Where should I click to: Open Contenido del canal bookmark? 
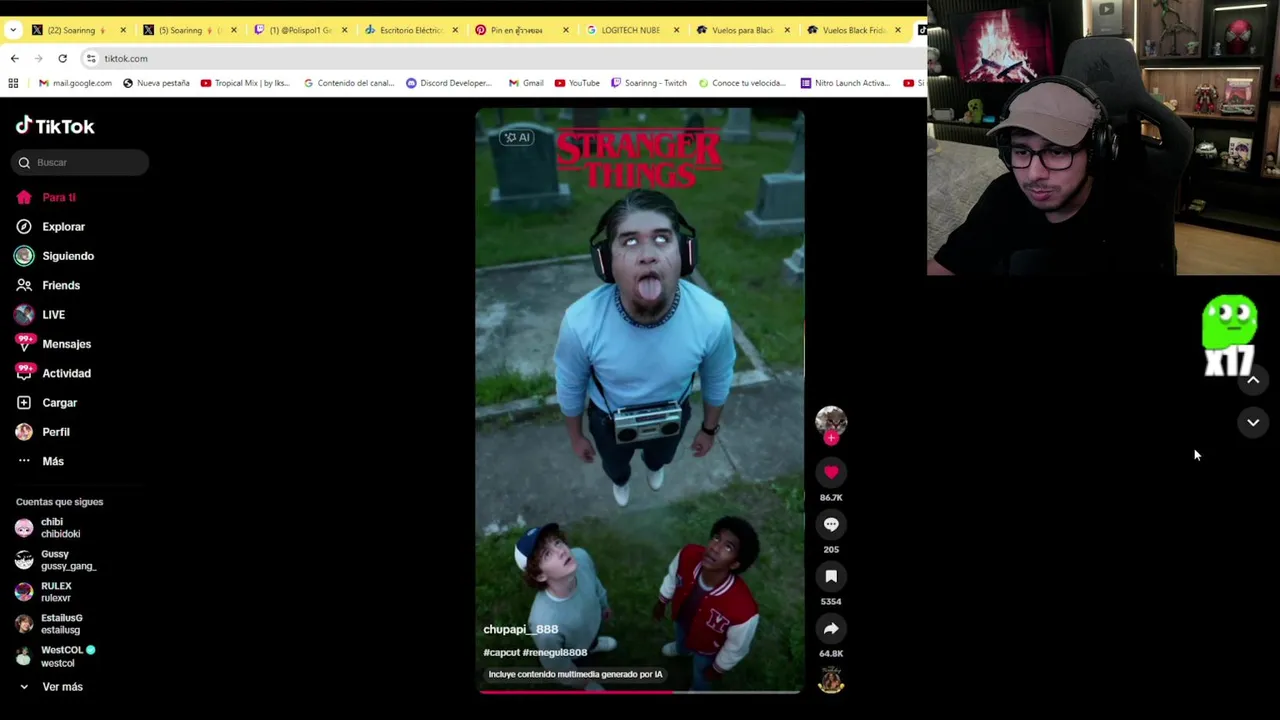(x=349, y=83)
